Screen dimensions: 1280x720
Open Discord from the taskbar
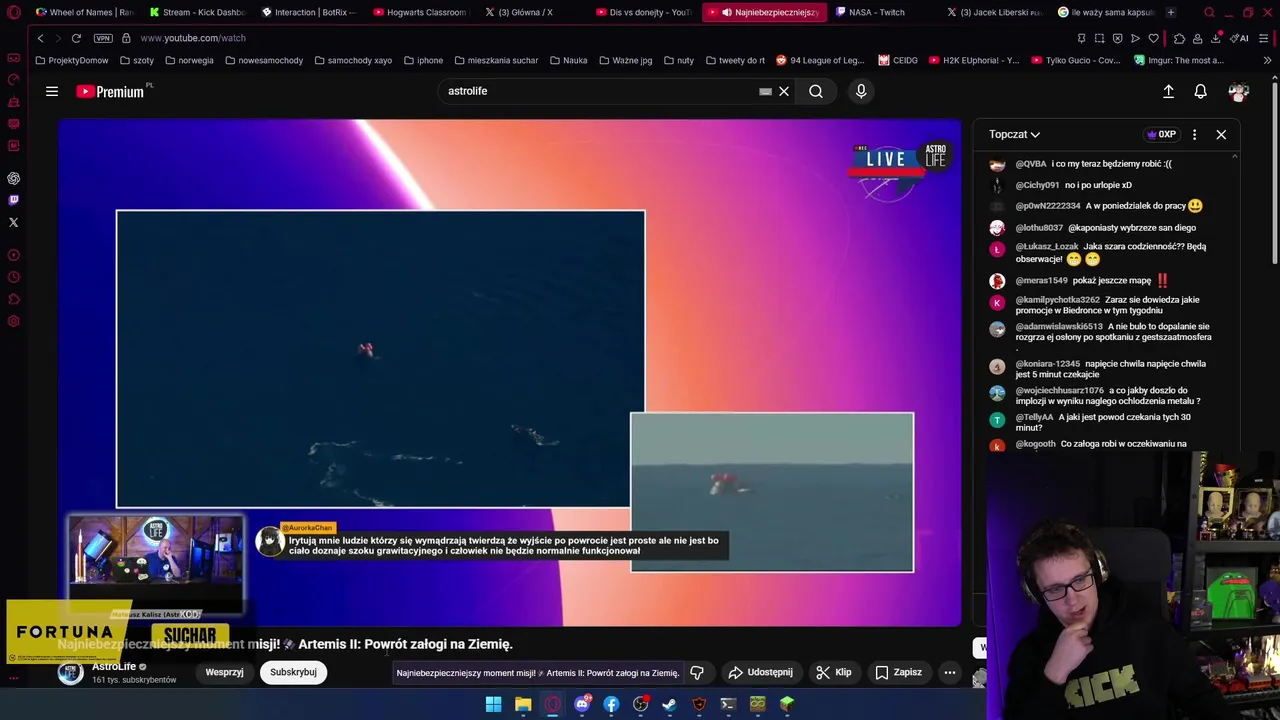pyautogui.click(x=582, y=704)
